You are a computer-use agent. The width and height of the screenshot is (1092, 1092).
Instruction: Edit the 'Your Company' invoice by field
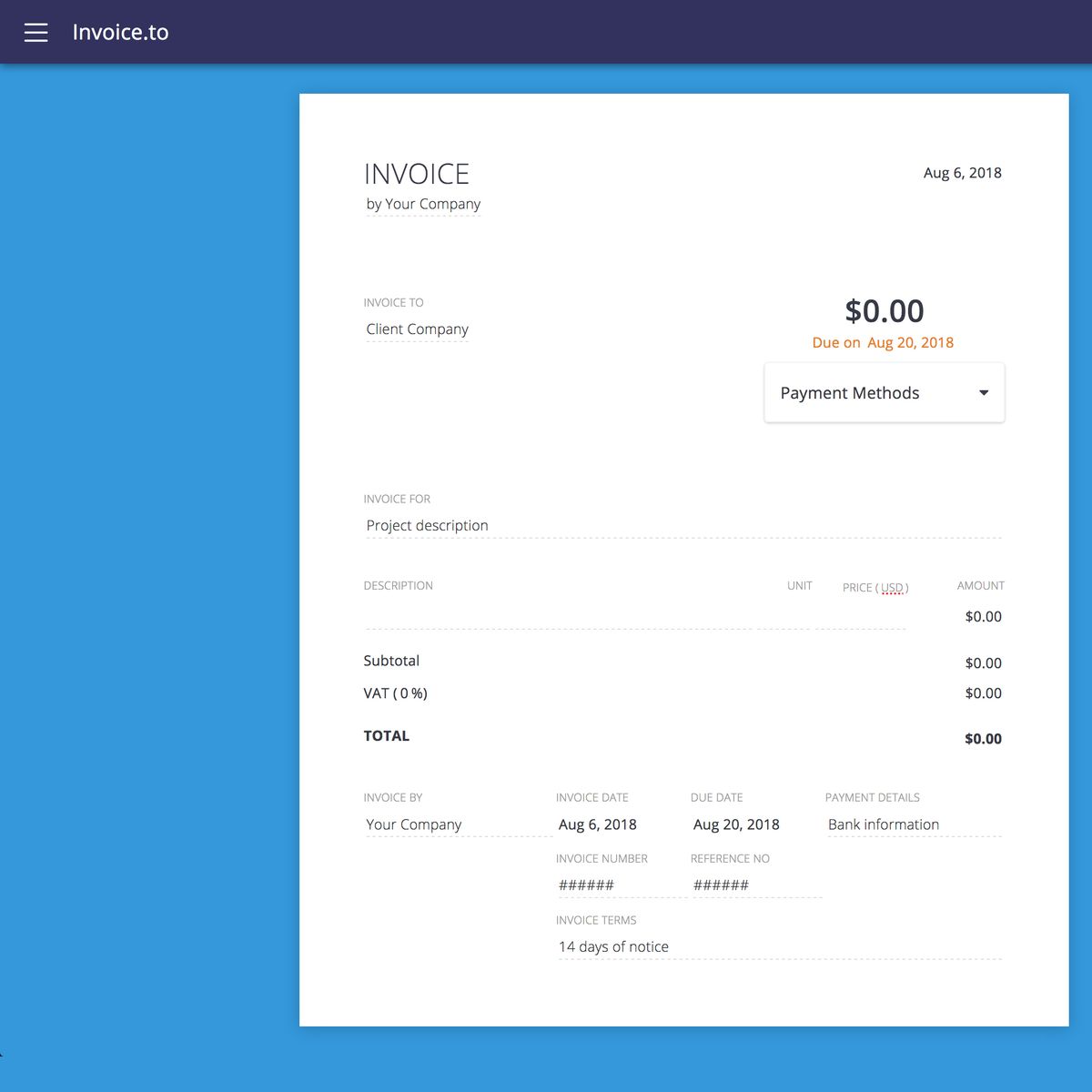[413, 824]
